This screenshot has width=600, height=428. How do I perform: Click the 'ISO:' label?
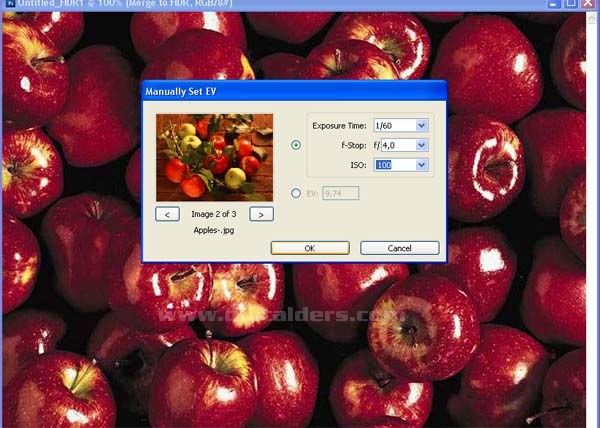coord(358,166)
